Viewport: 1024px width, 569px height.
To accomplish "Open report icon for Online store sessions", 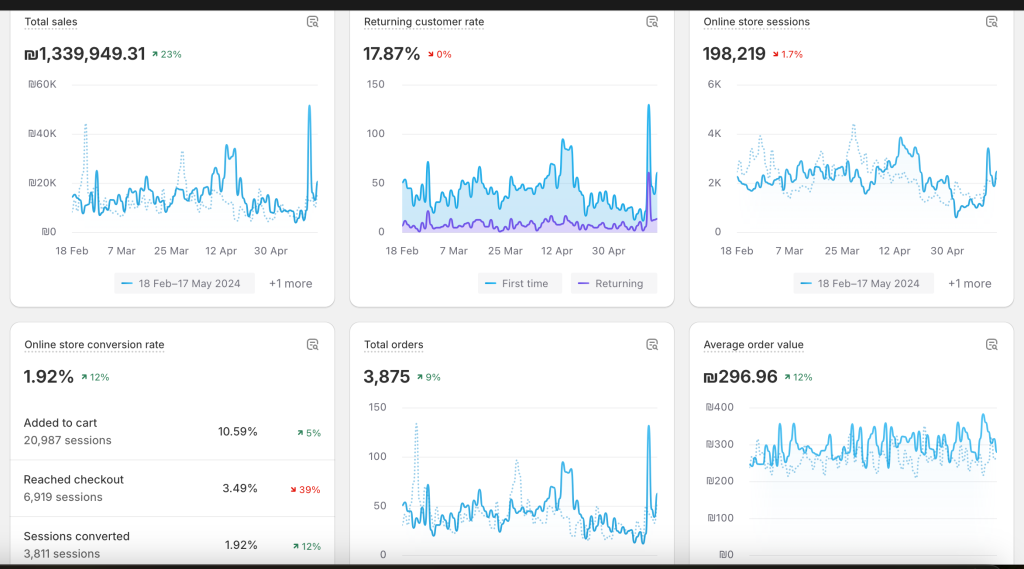I will tap(991, 22).
